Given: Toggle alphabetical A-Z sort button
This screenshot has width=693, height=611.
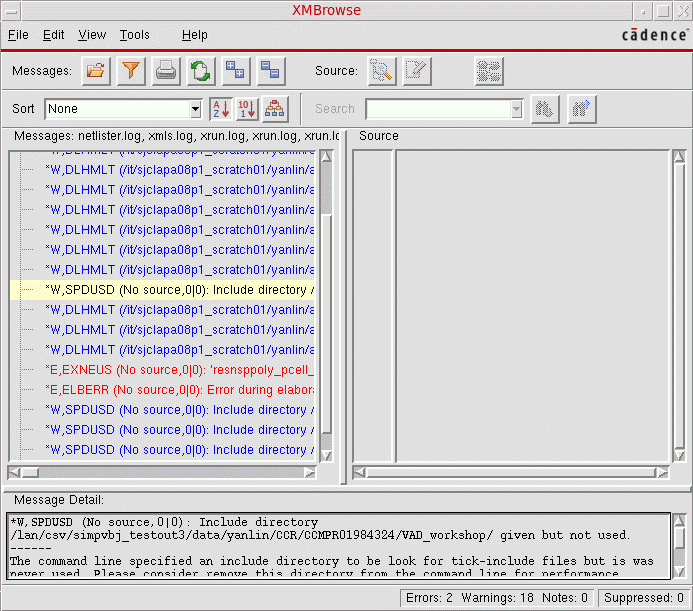Looking at the screenshot, I should click(x=221, y=109).
